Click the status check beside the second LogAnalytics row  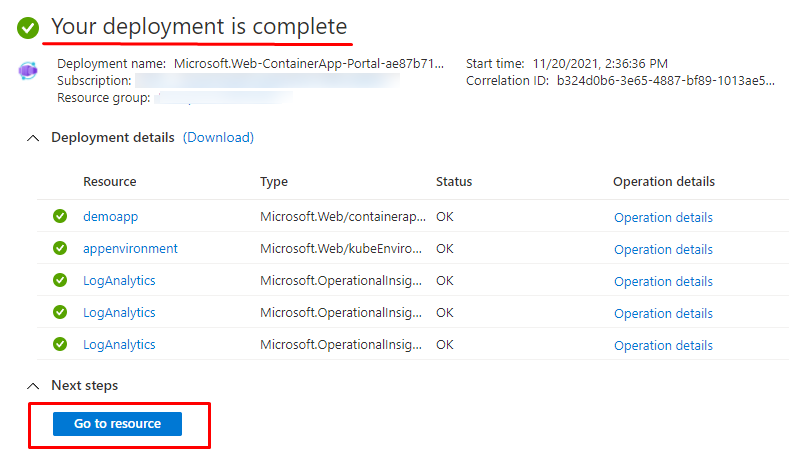pyautogui.click(x=60, y=312)
